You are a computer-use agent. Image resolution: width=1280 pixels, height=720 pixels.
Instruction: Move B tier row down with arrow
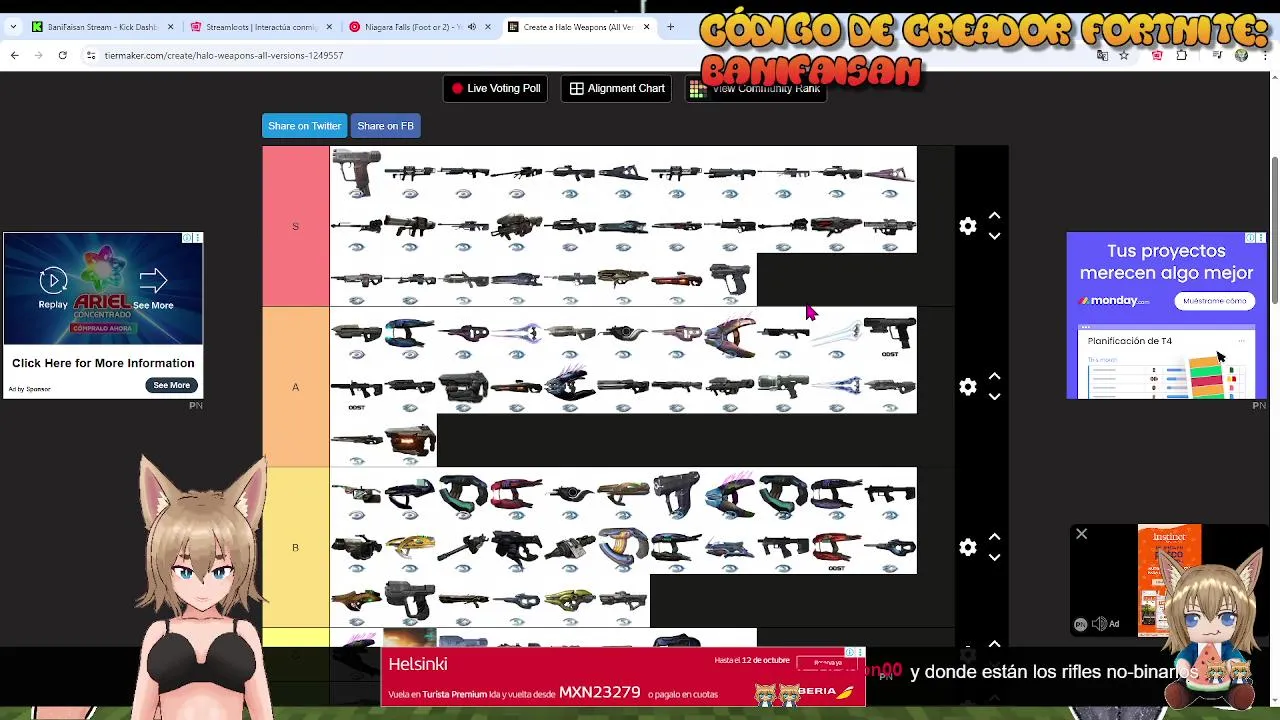[994, 558]
